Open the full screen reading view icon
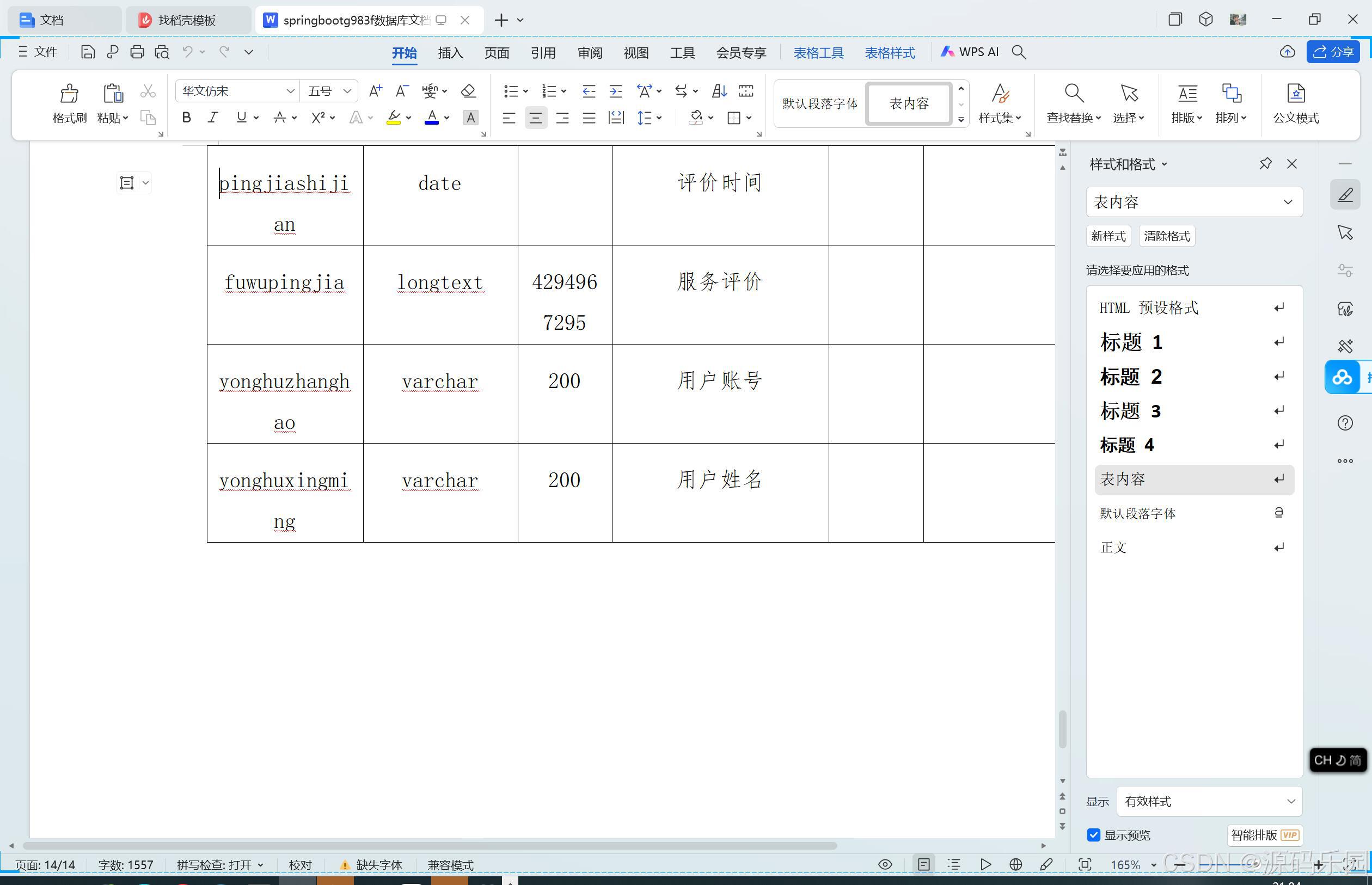Image resolution: width=1372 pixels, height=885 pixels. [1084, 864]
